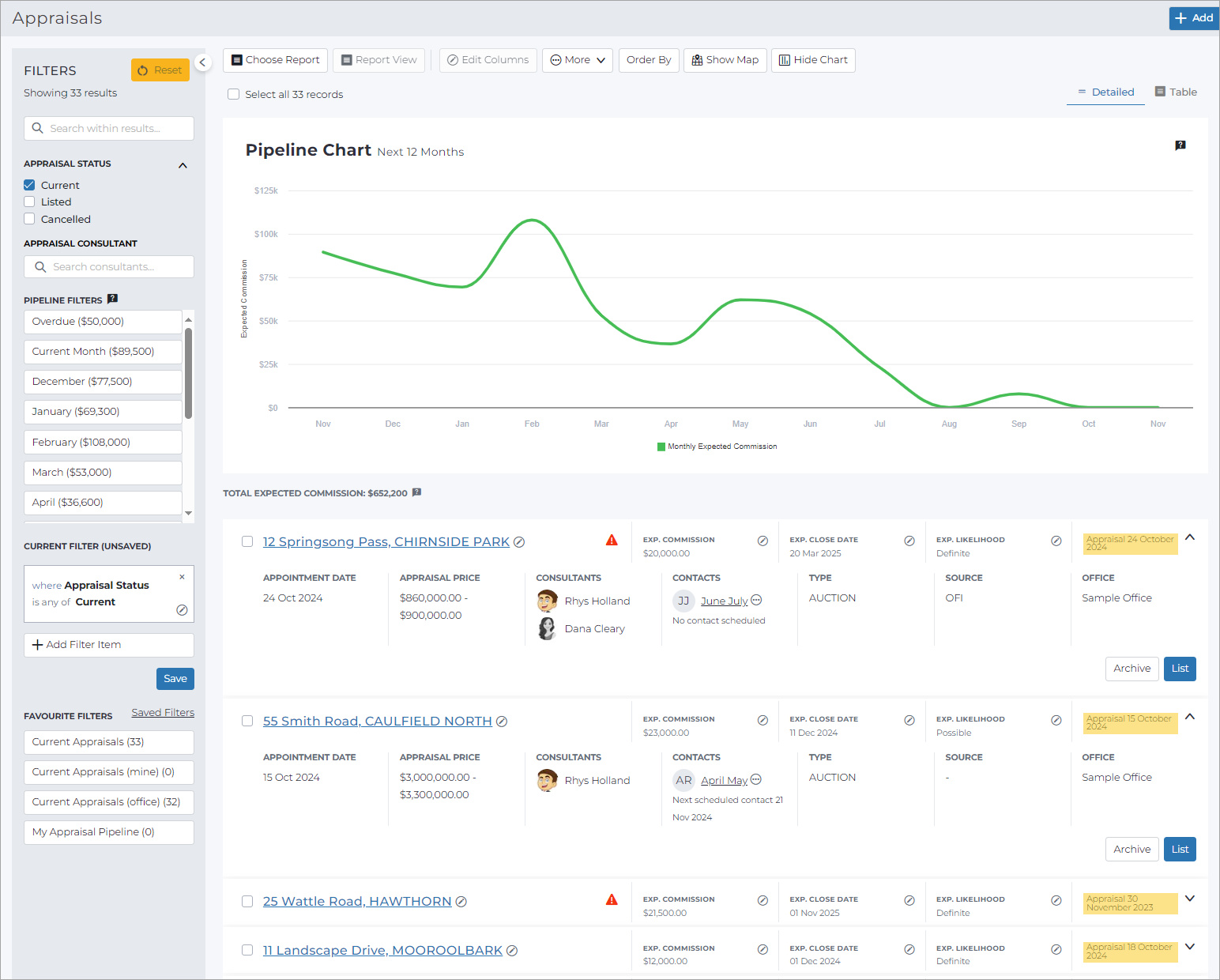Edit Exp. Commission for 12 Springsong Pass

coord(762,541)
